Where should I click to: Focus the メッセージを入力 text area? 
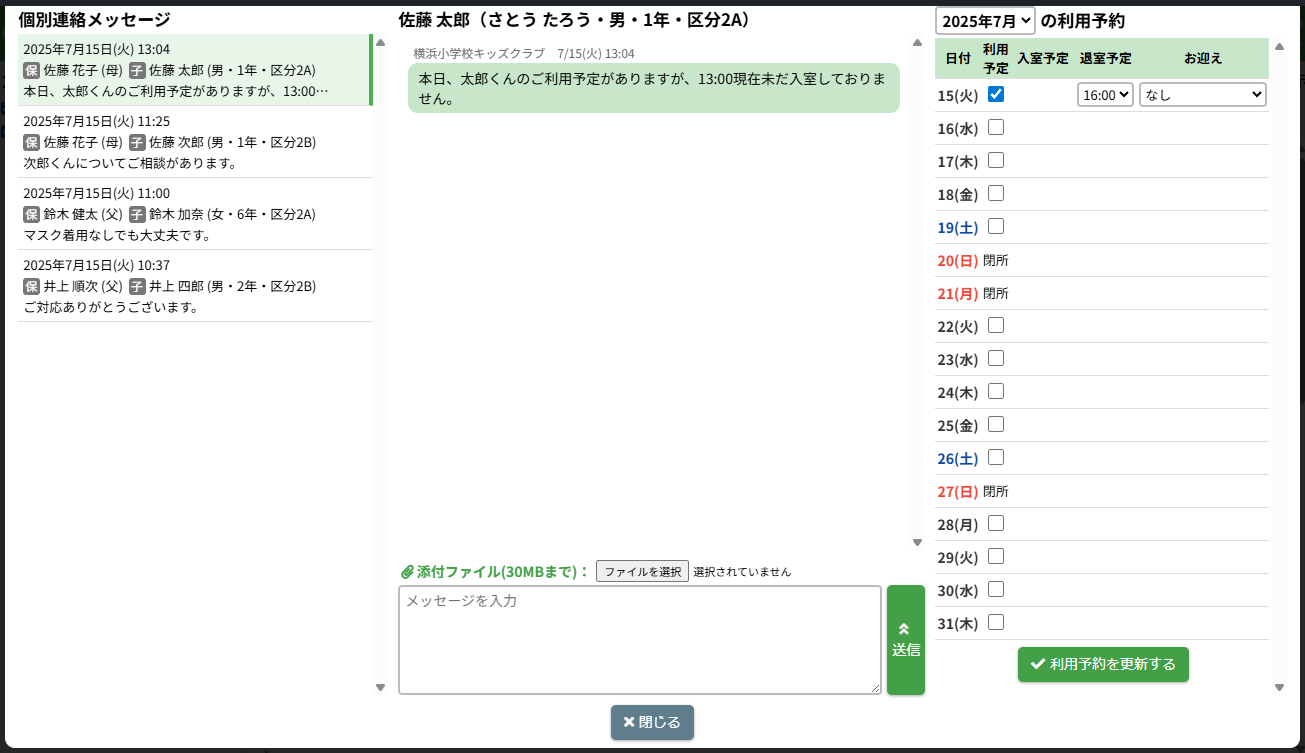coord(639,640)
